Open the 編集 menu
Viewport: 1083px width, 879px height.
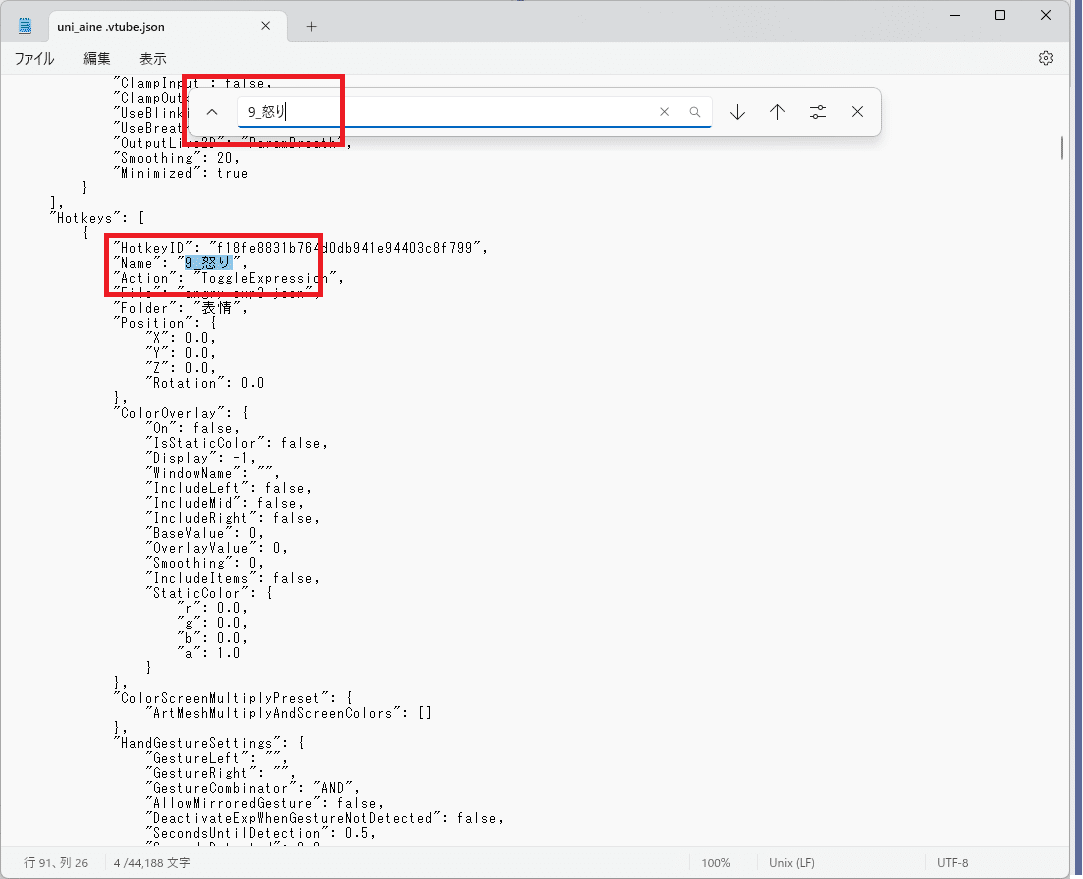(x=96, y=59)
